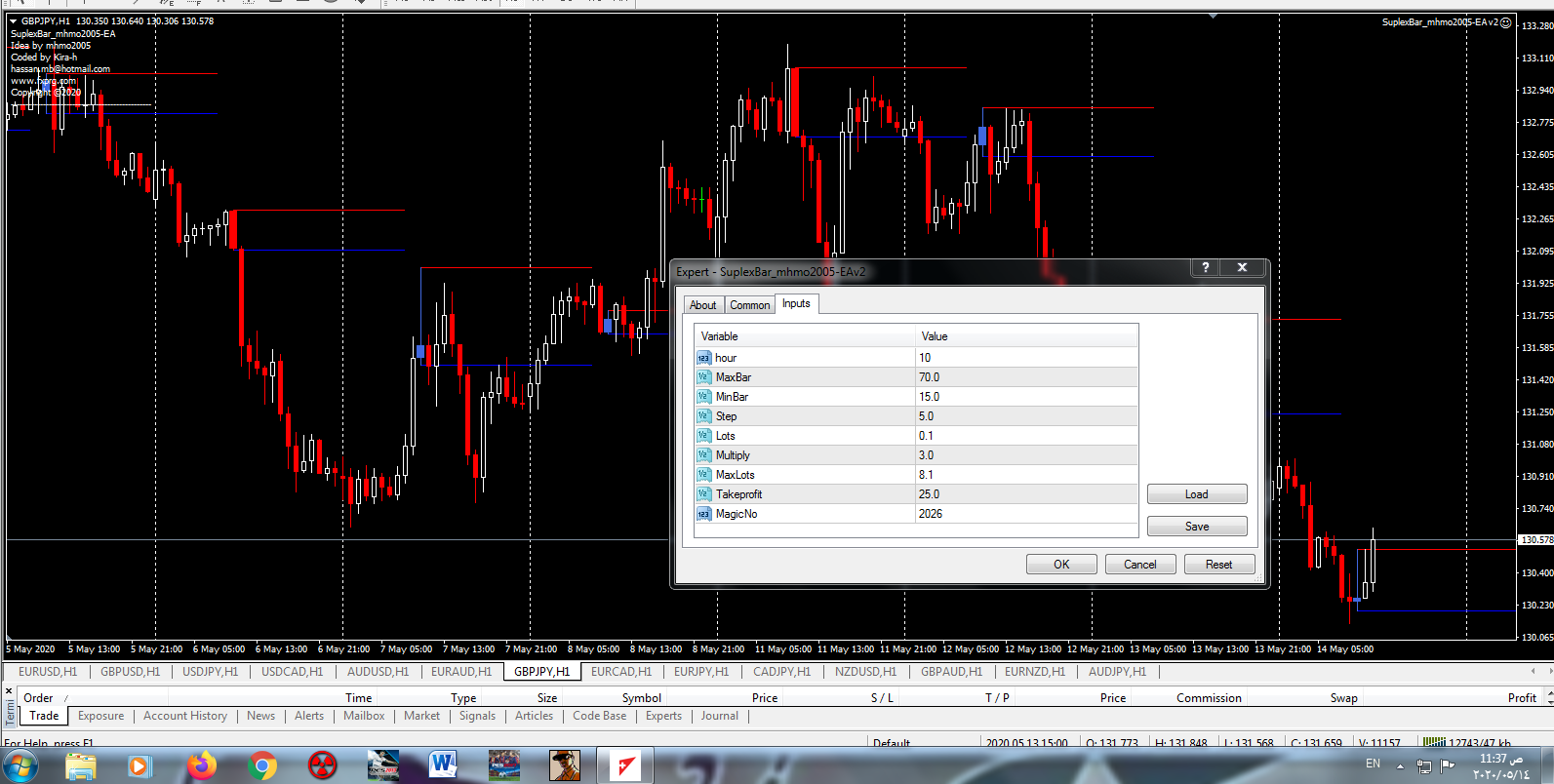Show hidden system tray icons arrow
The width and height of the screenshot is (1554, 784).
(1400, 766)
